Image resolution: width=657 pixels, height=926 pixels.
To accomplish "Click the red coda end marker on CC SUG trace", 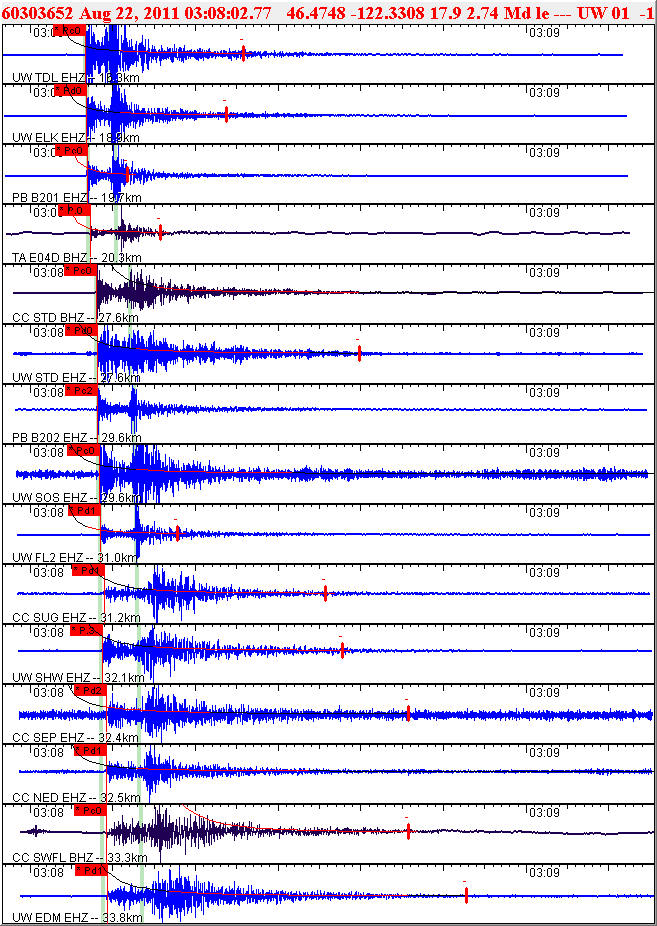I will [325, 594].
